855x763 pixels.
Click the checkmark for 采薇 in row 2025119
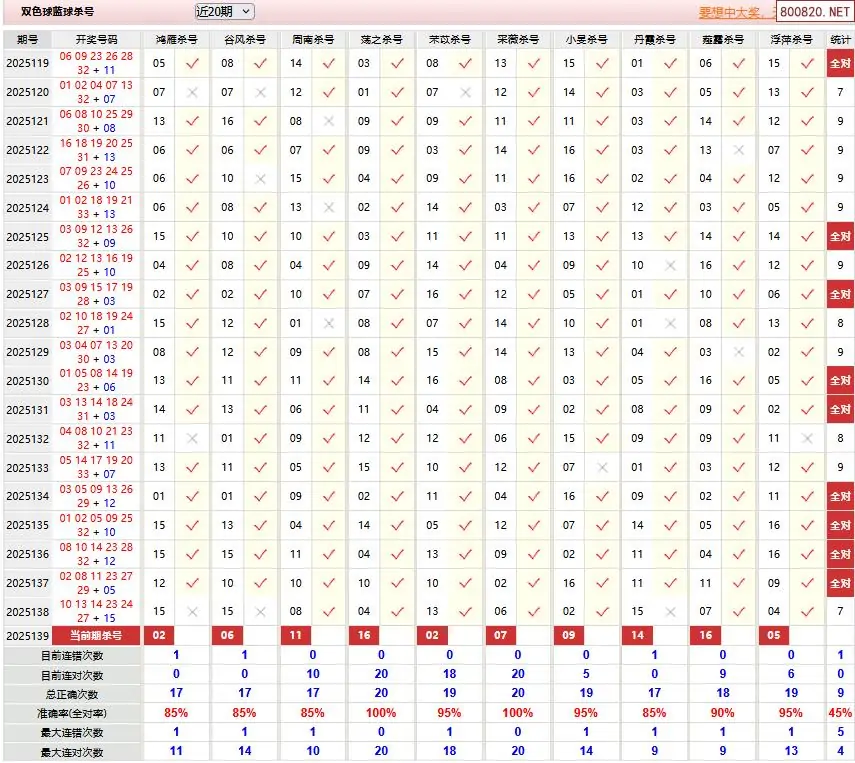tap(534, 63)
